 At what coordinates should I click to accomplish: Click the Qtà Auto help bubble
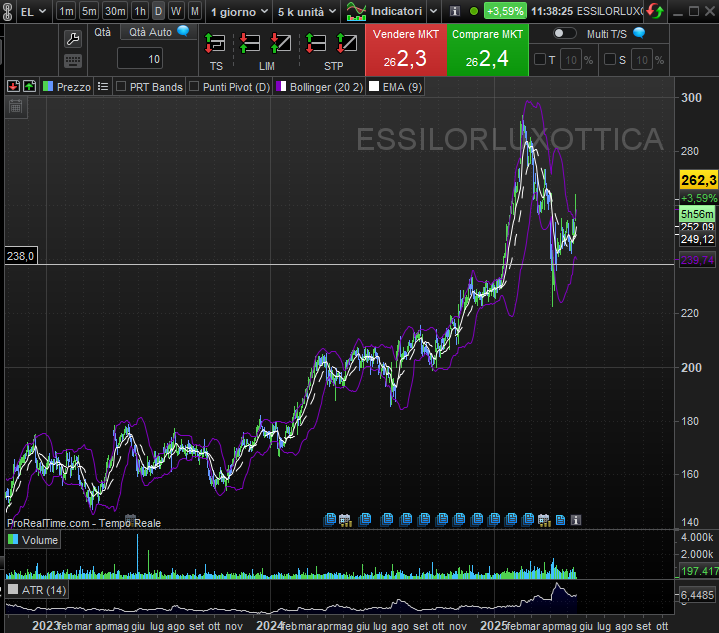[183, 31]
